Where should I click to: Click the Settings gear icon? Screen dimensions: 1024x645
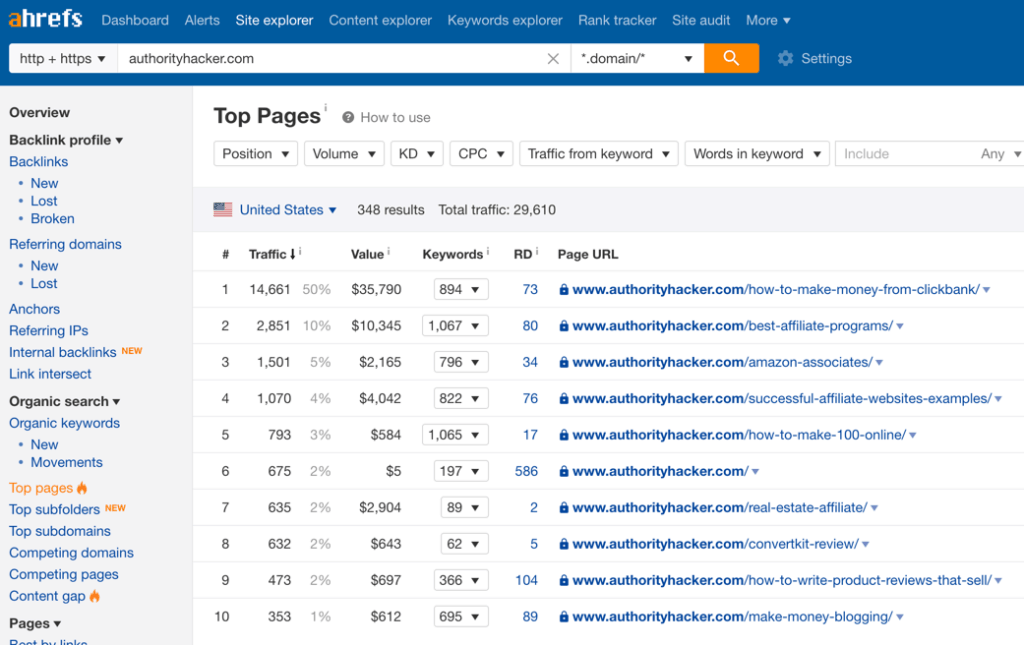785,59
